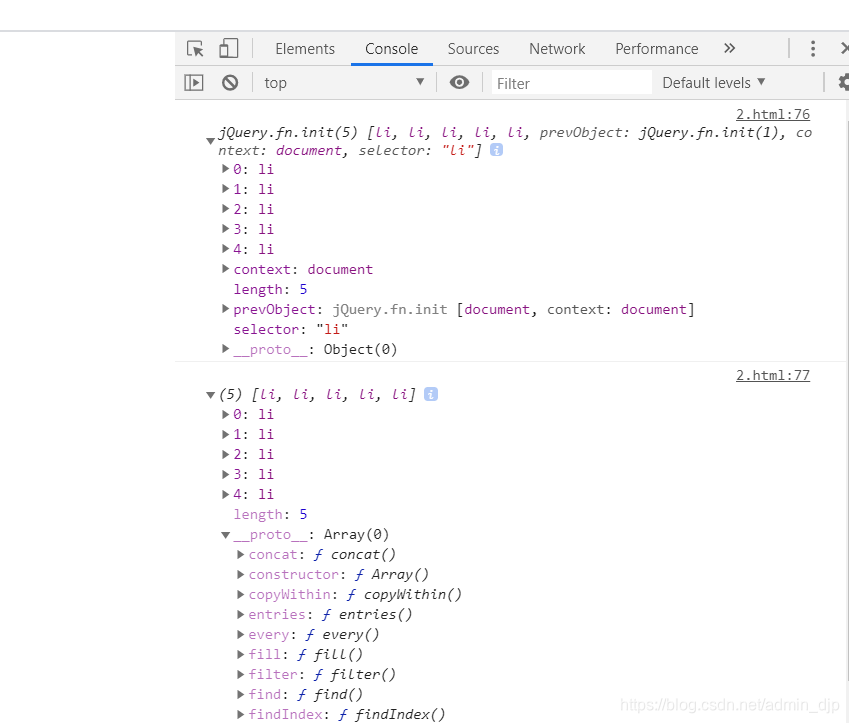
Task: Open console settings gear icon
Action: point(844,82)
